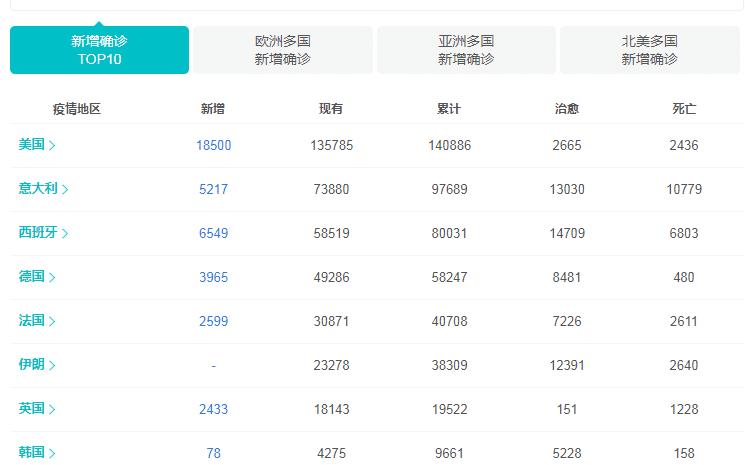Click 意大利 new cases value 5217
The image size is (745, 465).
[x=213, y=190]
